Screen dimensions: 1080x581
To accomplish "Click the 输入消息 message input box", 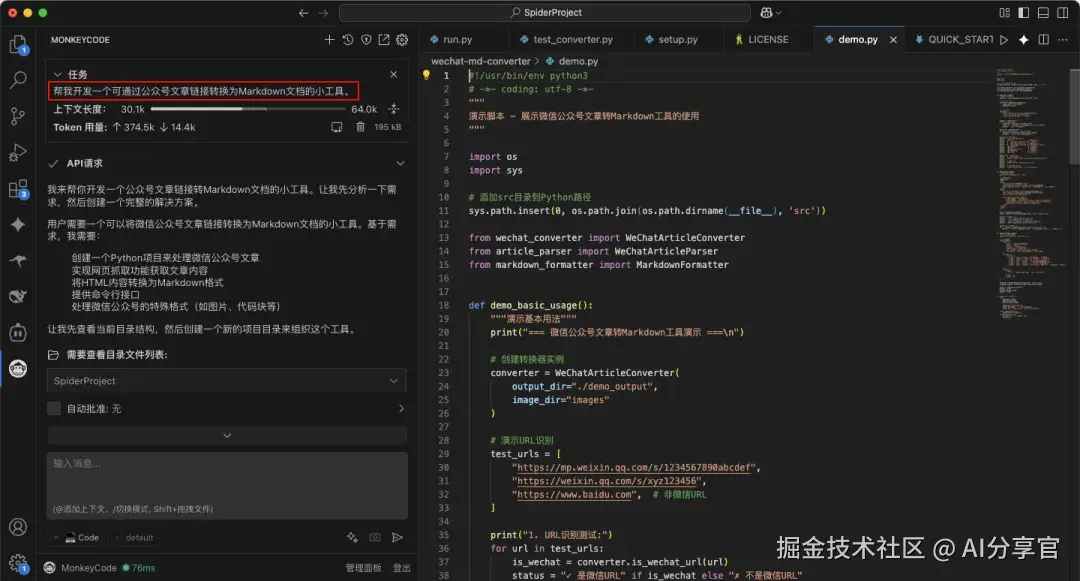I will click(x=227, y=485).
